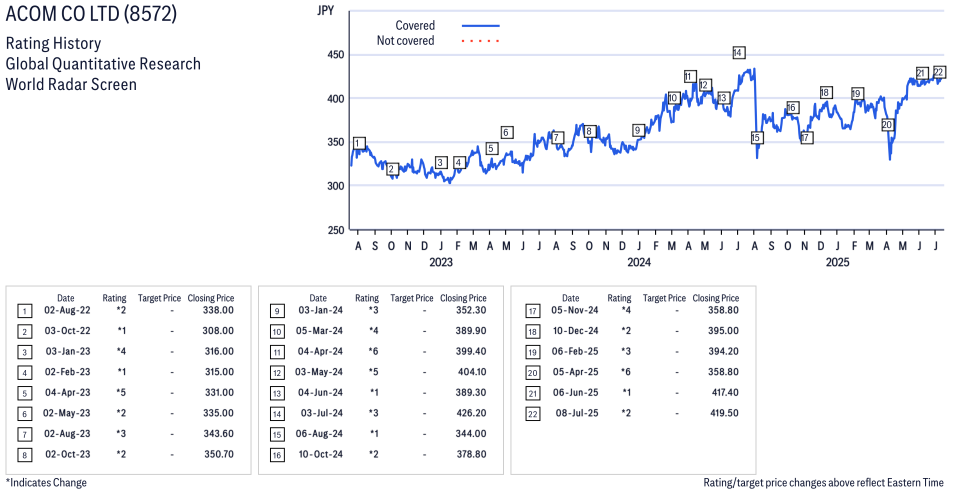
Task: Select chart marker 20 near April 2025 dip
Action: click(x=887, y=125)
